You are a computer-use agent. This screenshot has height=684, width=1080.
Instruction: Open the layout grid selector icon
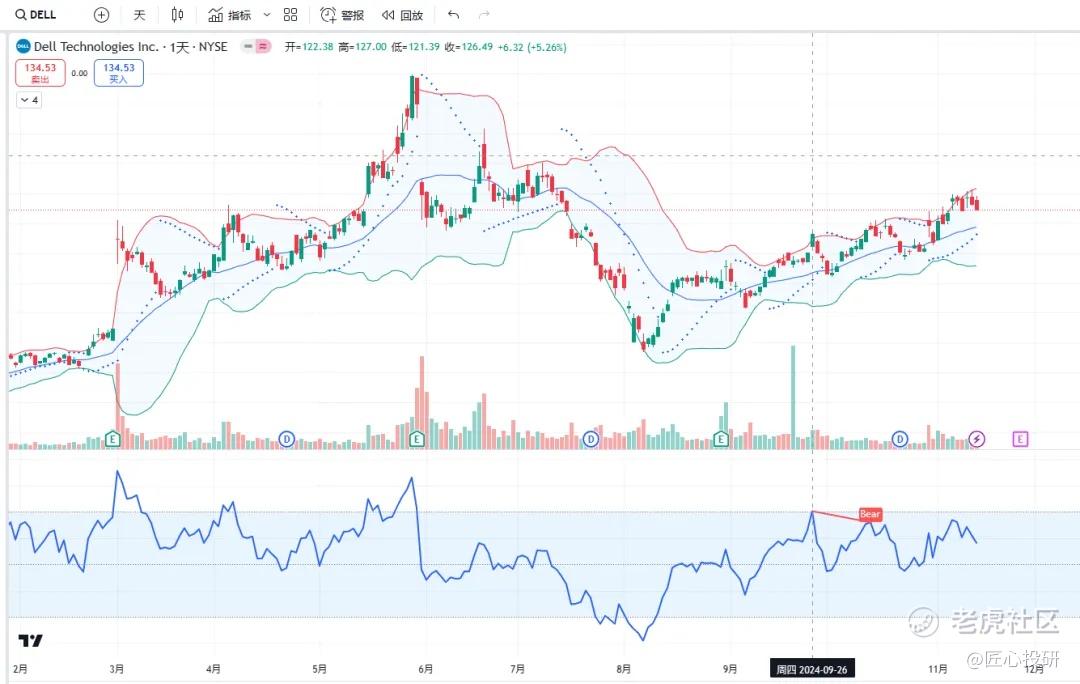[291, 14]
